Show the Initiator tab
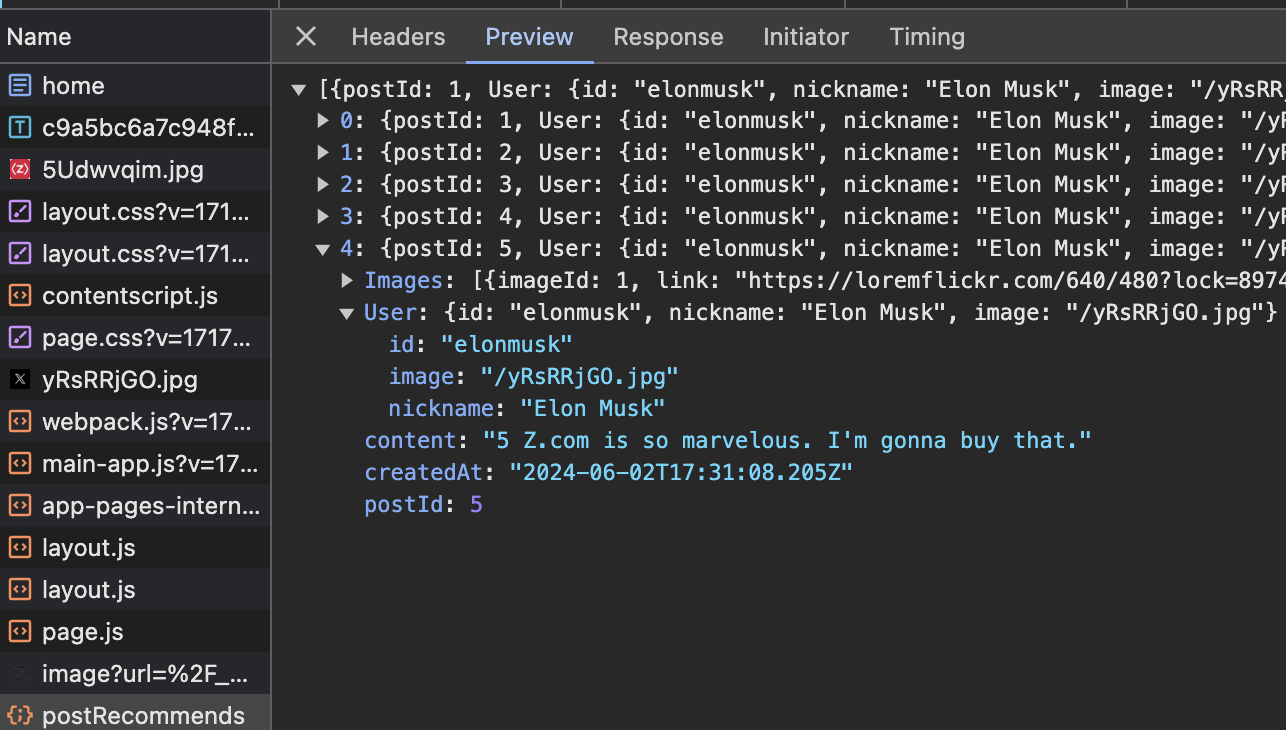 805,37
